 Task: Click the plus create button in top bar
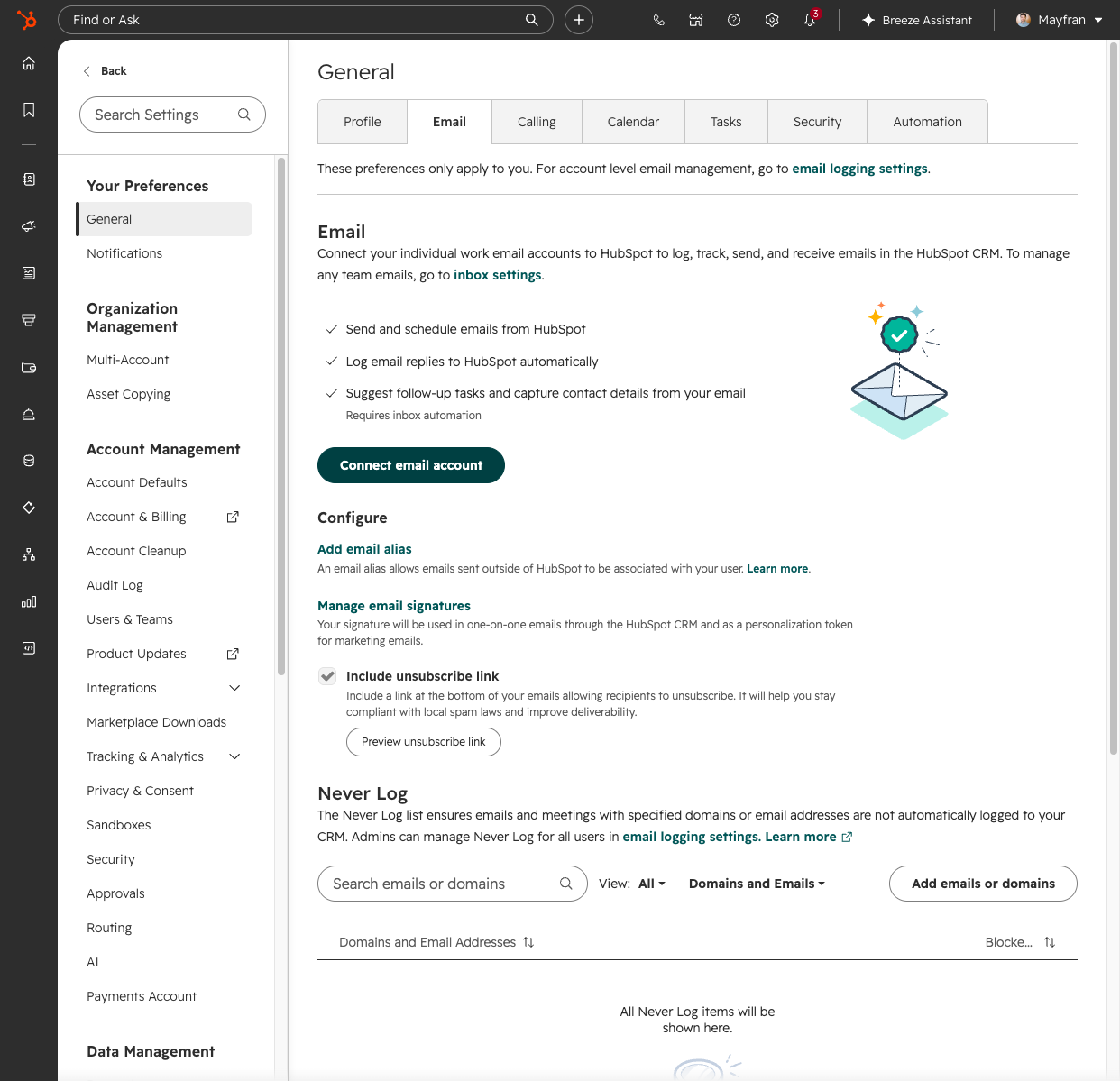[579, 20]
